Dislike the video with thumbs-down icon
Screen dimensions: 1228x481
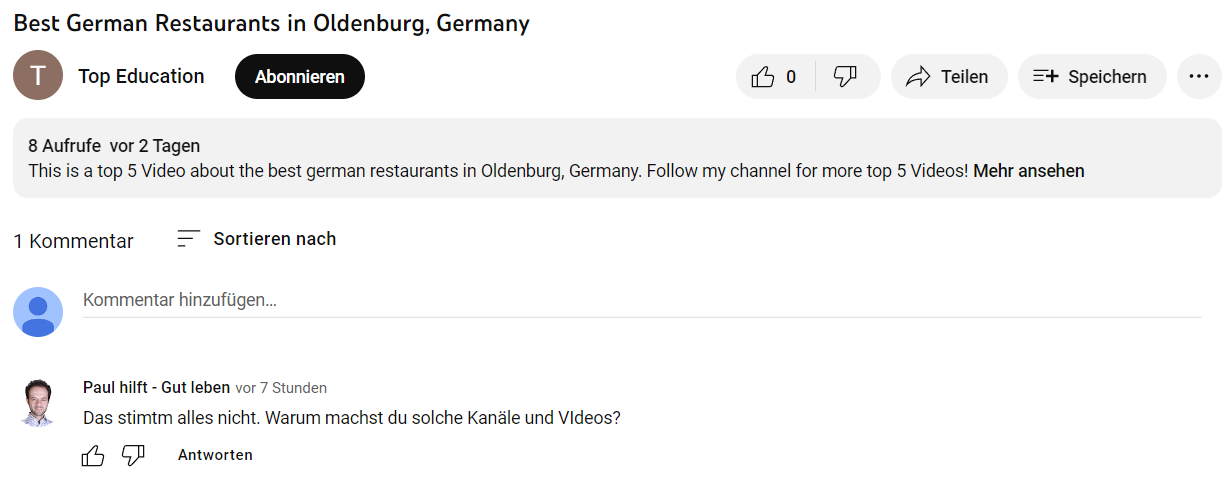846,77
